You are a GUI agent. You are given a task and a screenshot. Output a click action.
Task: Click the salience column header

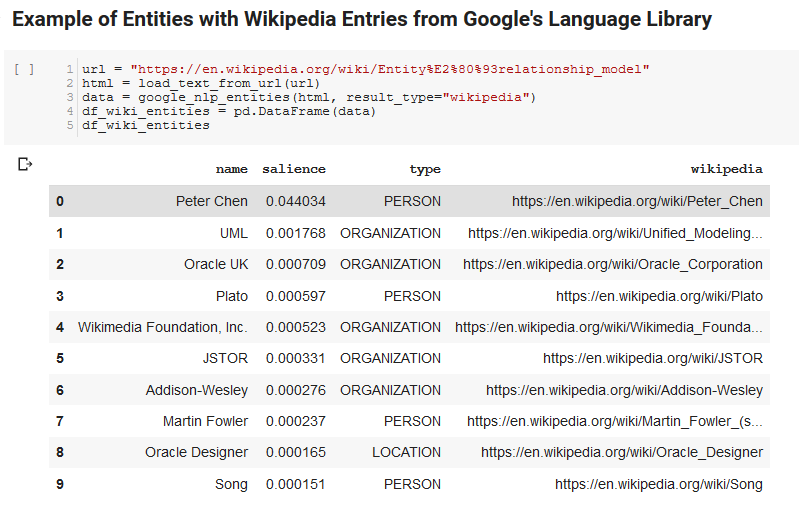point(294,169)
